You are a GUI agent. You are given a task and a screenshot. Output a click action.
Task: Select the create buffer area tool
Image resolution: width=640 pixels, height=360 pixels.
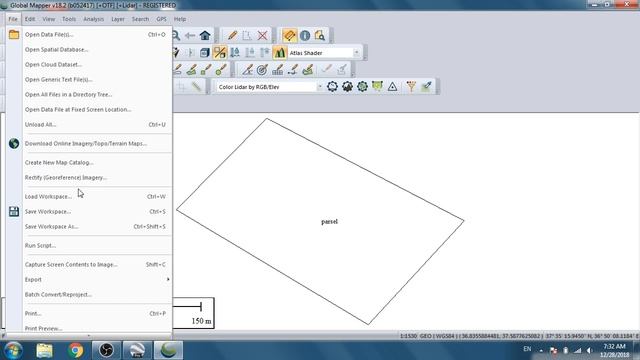pos(308,70)
